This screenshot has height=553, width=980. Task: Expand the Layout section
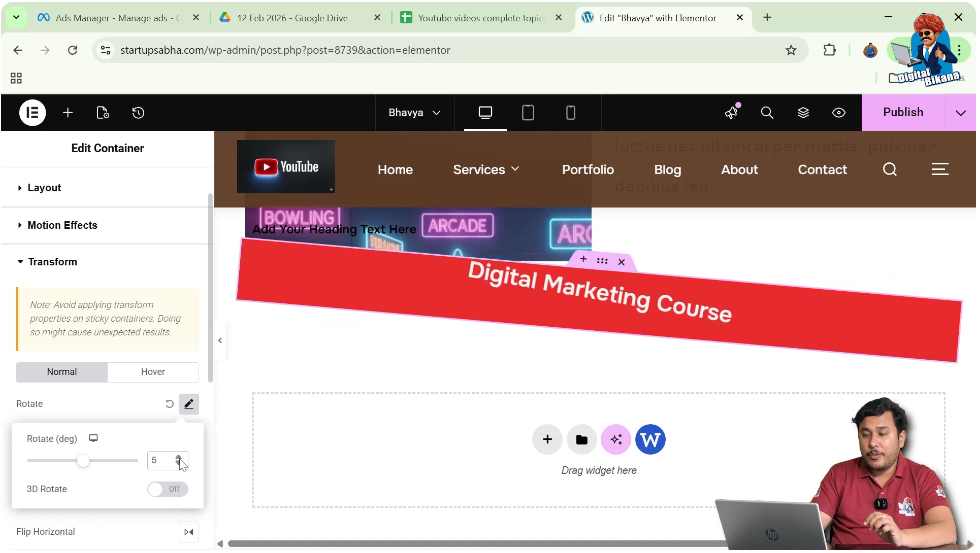coord(44,188)
